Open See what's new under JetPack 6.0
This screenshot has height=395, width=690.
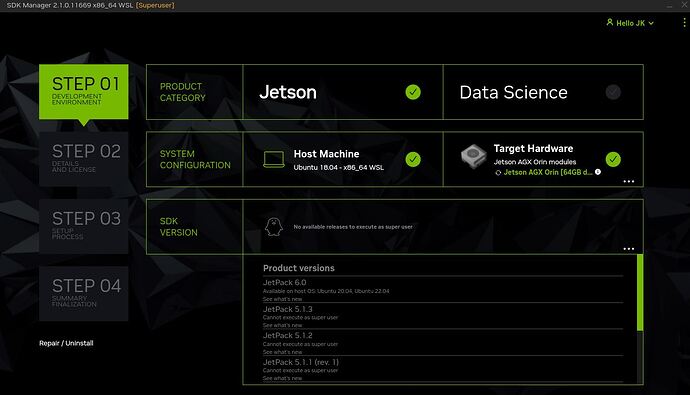(282, 299)
